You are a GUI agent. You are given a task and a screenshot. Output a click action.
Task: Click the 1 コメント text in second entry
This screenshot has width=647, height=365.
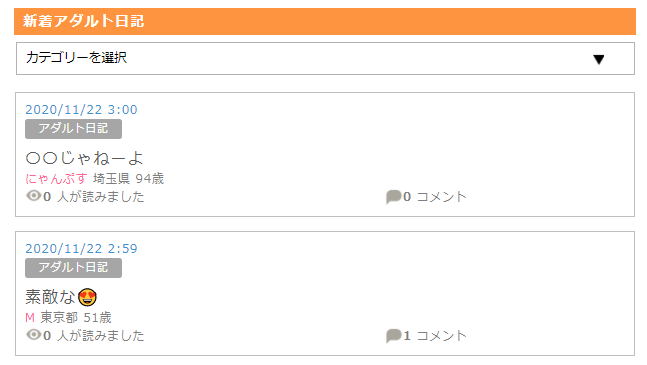[434, 336]
